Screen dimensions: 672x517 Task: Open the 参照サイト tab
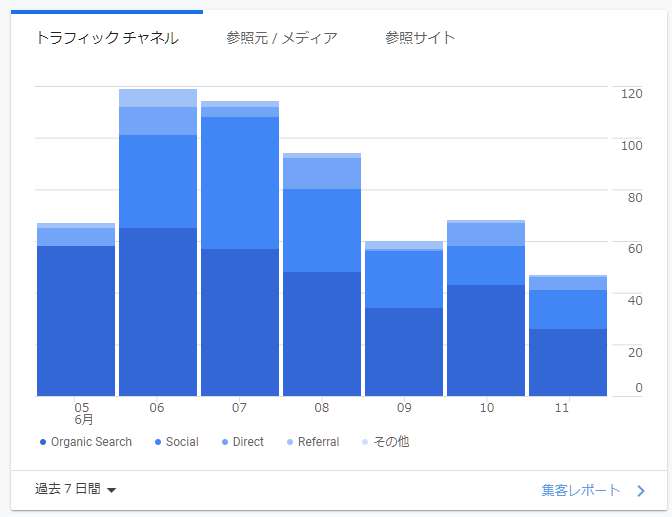(x=420, y=38)
